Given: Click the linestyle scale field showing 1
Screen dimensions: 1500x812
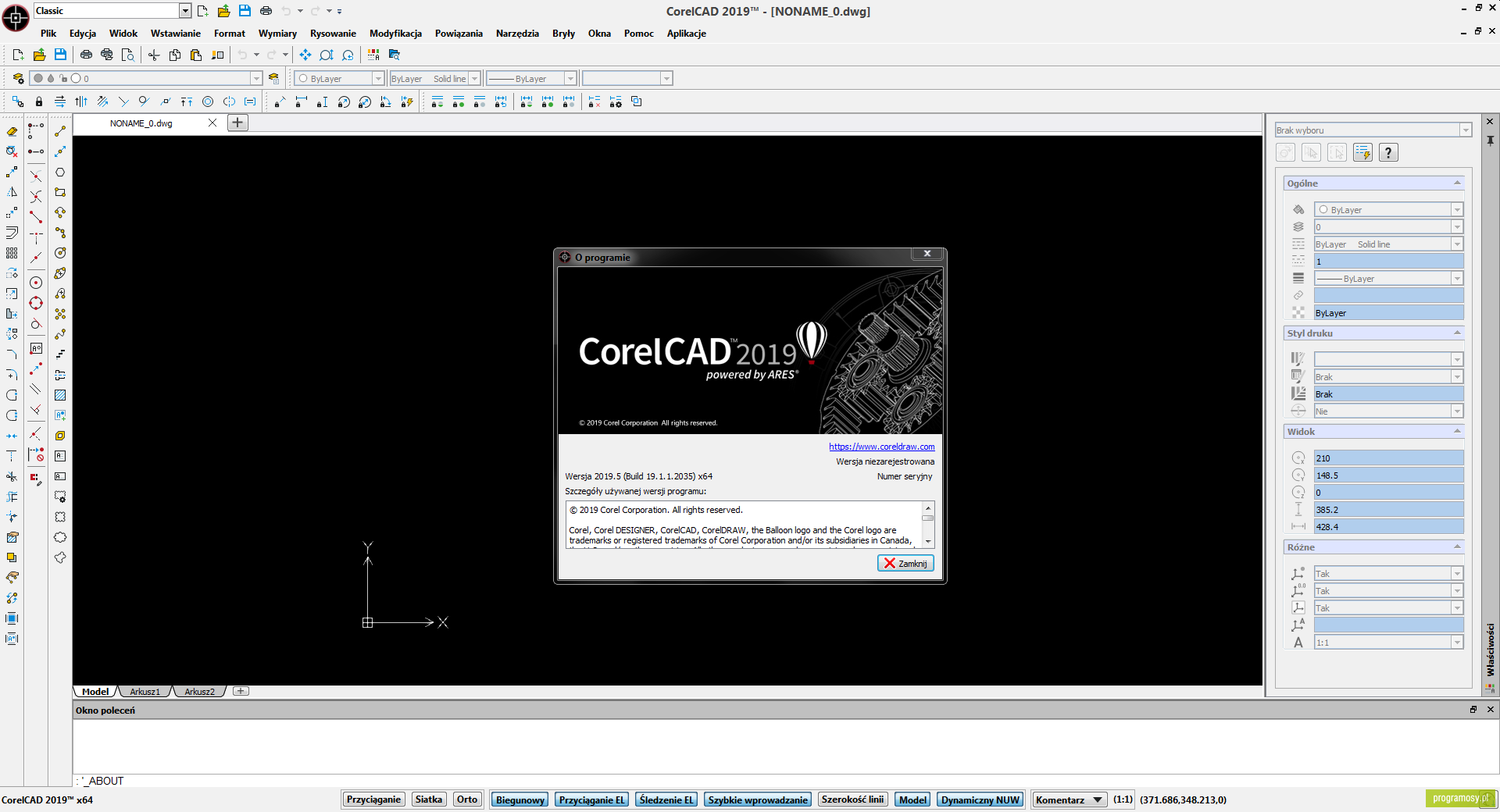Looking at the screenshot, I should point(1388,261).
